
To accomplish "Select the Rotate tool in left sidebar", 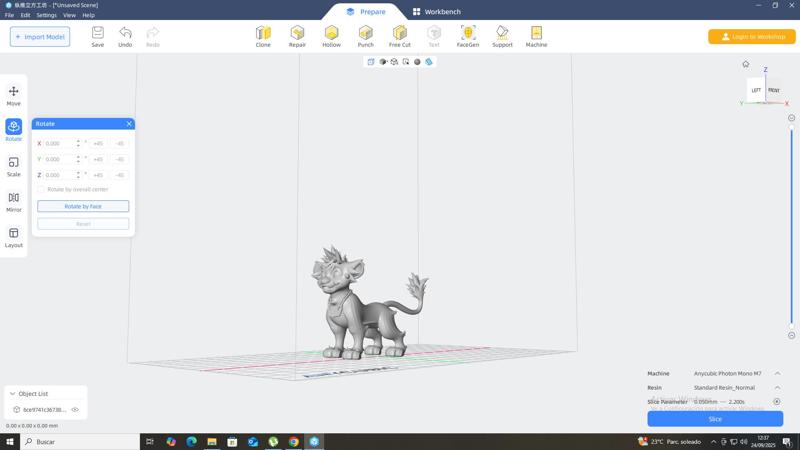I will coord(14,131).
